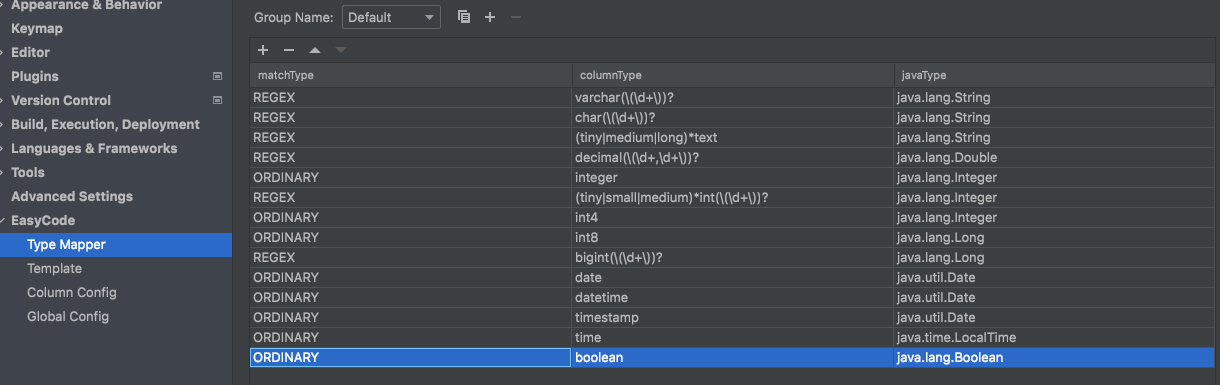
Task: Remove the selected mapping row
Action: click(x=289, y=50)
